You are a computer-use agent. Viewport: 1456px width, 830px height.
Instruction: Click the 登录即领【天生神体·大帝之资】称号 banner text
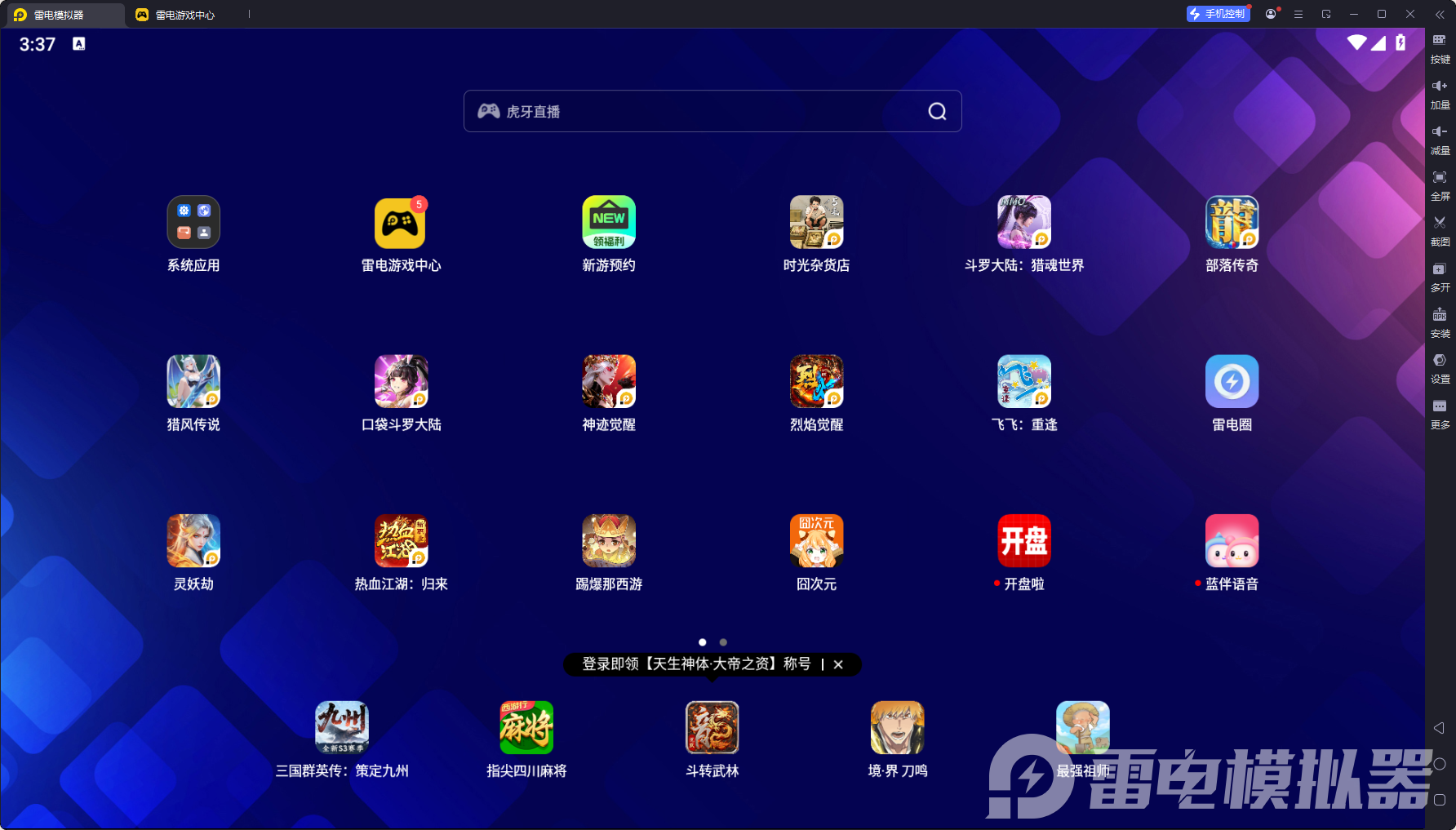click(696, 664)
